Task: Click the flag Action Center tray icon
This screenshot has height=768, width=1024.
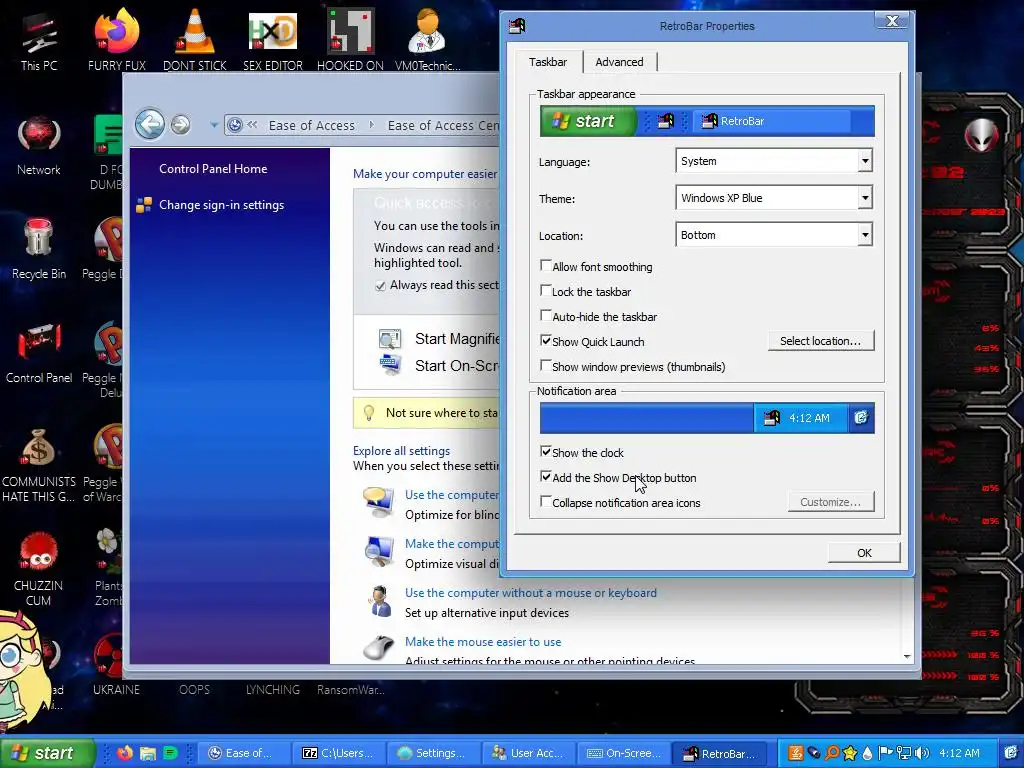Action: click(885, 753)
